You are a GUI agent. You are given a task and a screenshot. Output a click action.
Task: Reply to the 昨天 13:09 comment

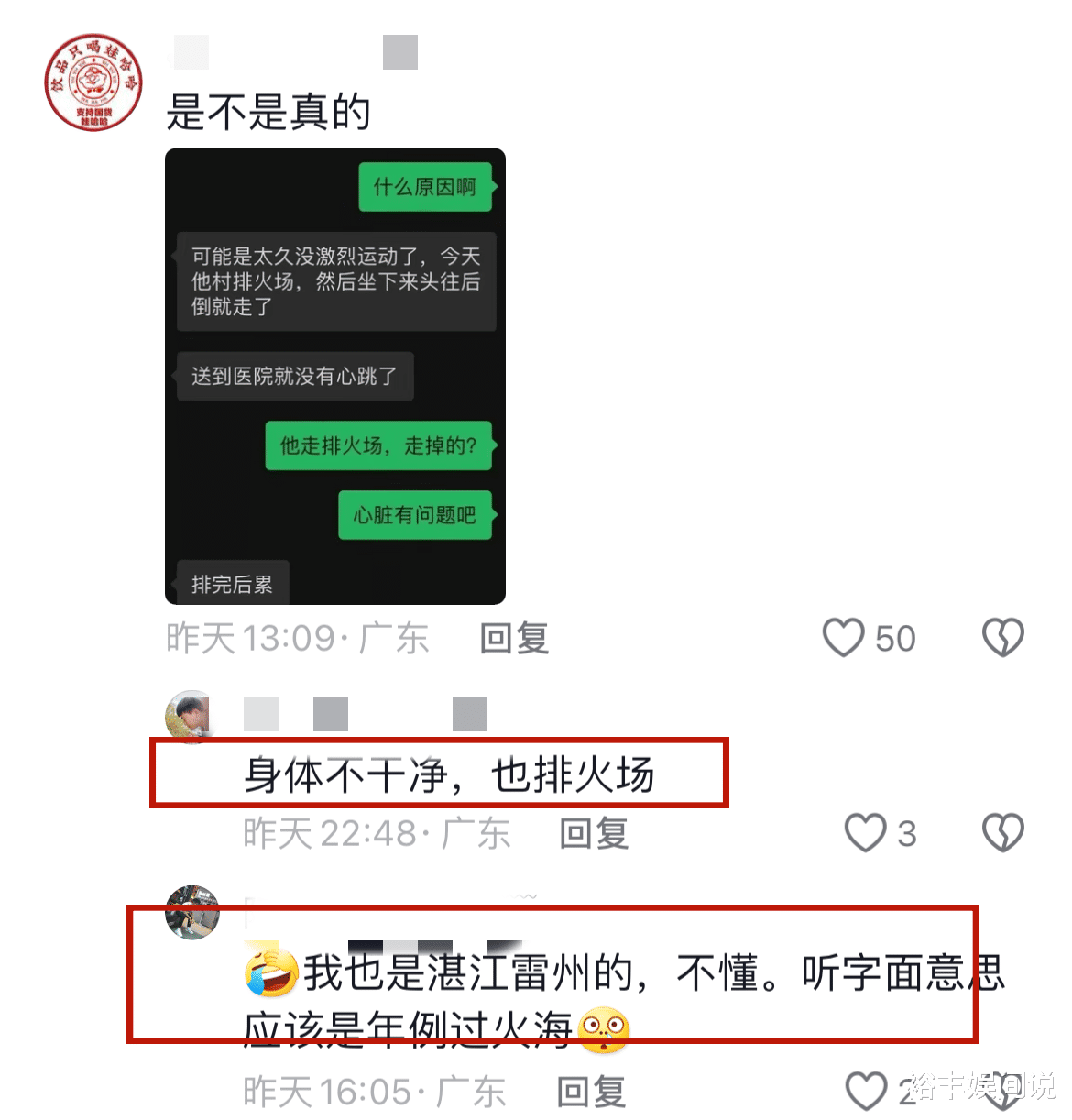pos(514,638)
